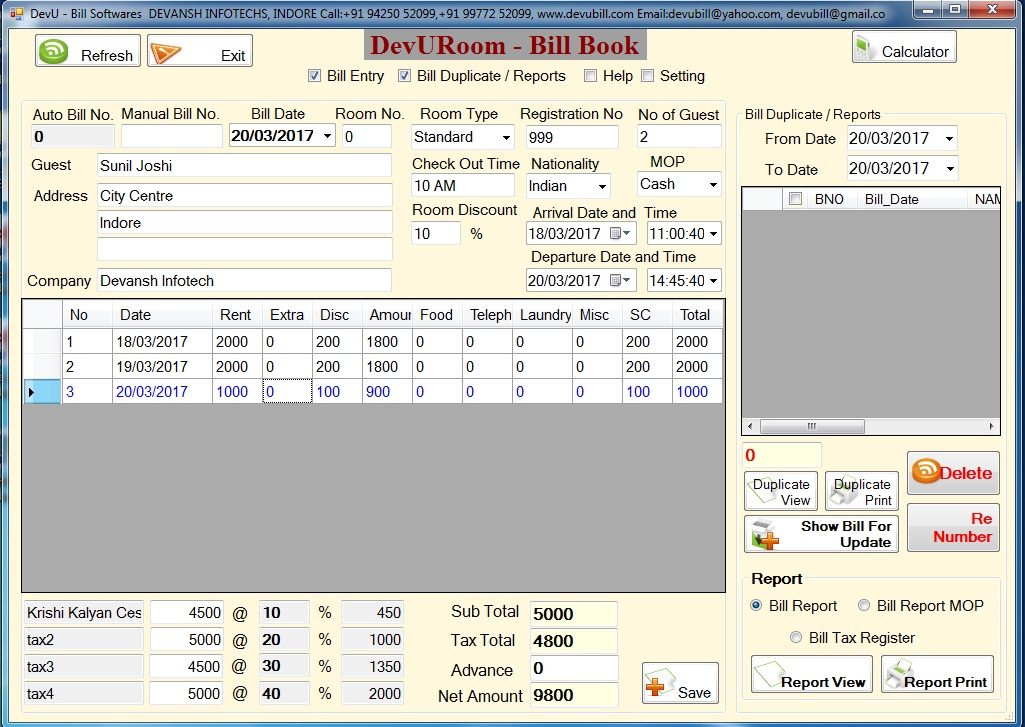Viewport: 1025px width, 727px height.
Task: Click the Save bill icon button
Action: pos(680,684)
